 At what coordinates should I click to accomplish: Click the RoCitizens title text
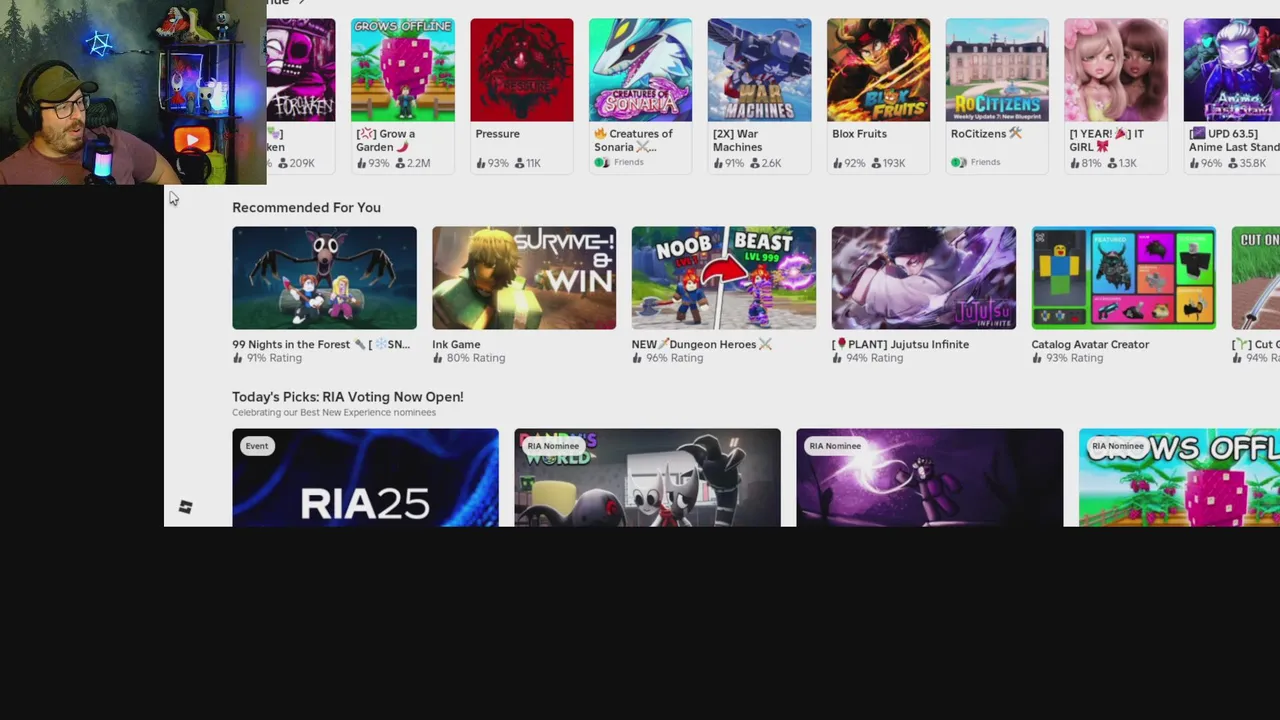(986, 134)
